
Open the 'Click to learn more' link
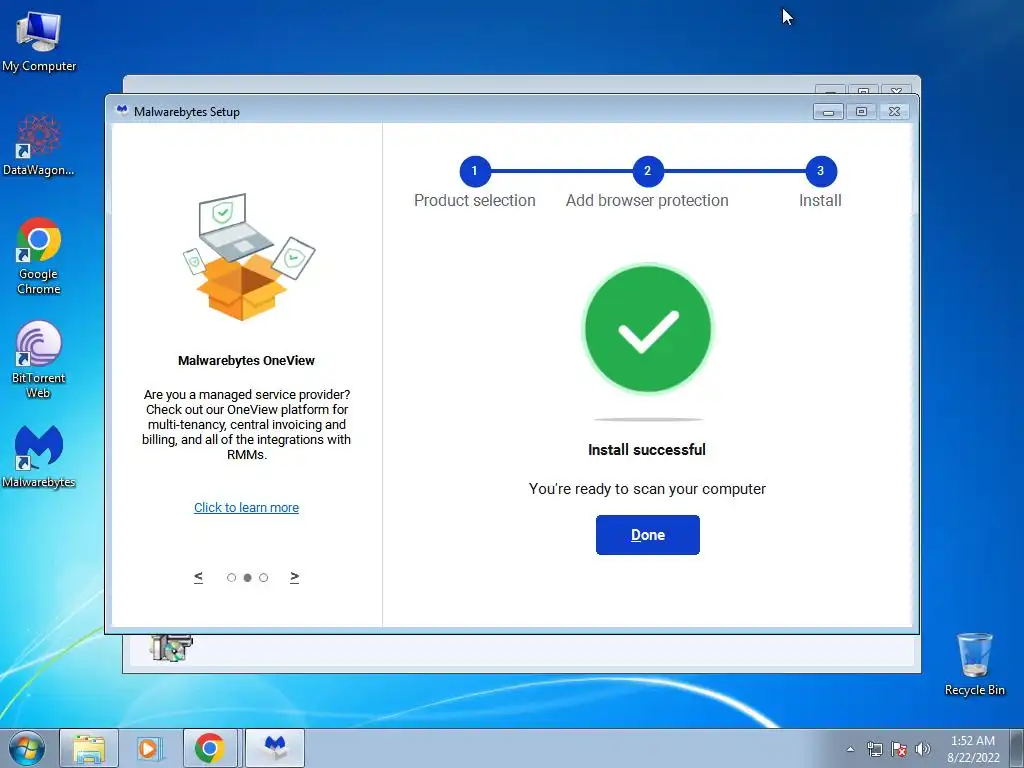click(x=246, y=507)
